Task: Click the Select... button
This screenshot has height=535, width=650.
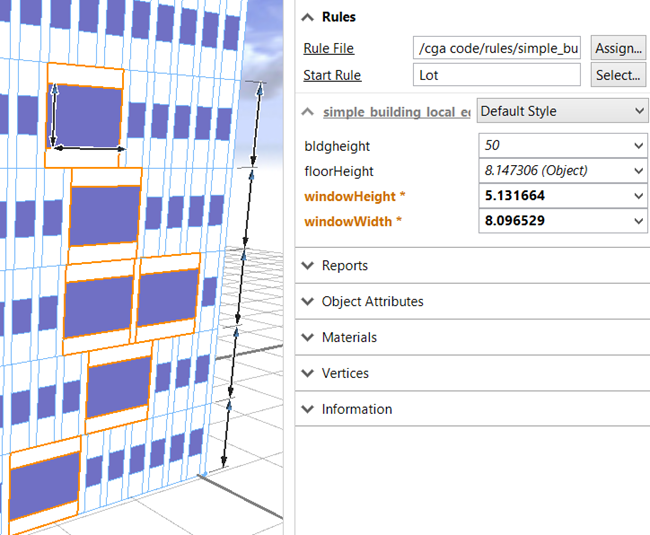Action: coord(617,75)
